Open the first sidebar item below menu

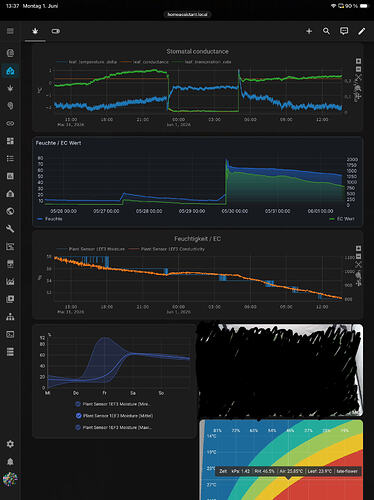[x=10, y=53]
